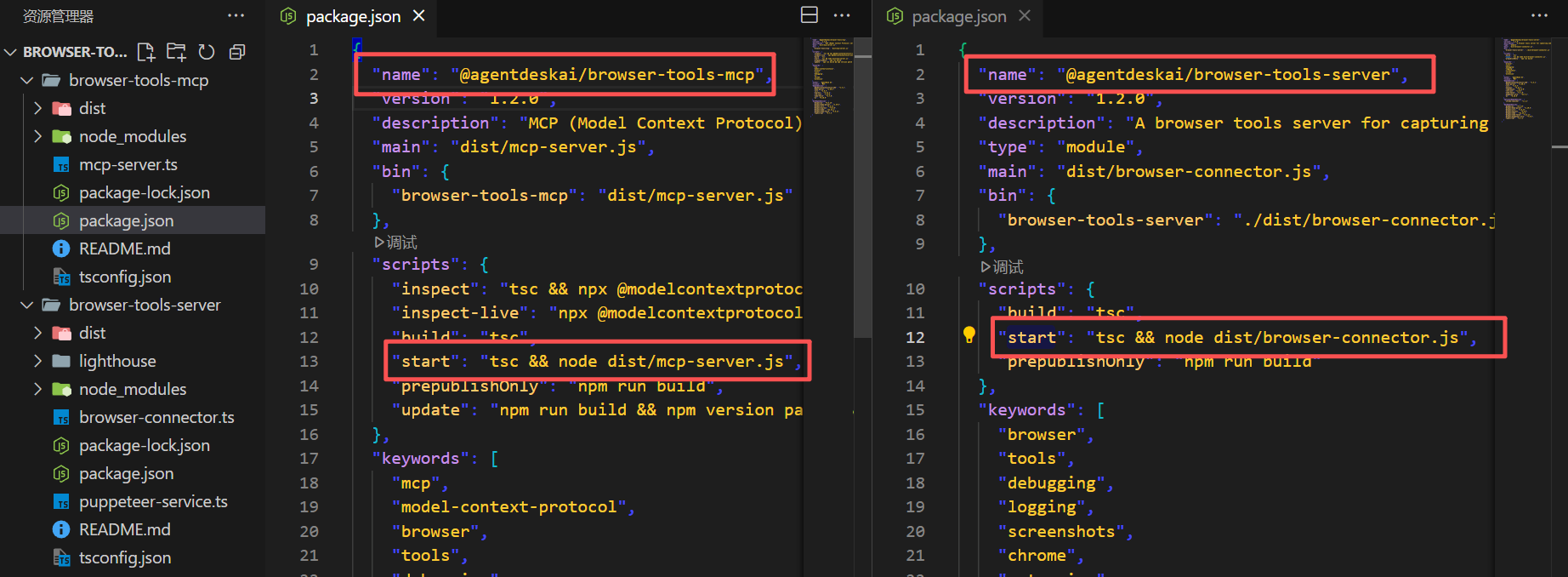Click the lighthouse folder icon
1568x577 pixels.
(x=61, y=361)
